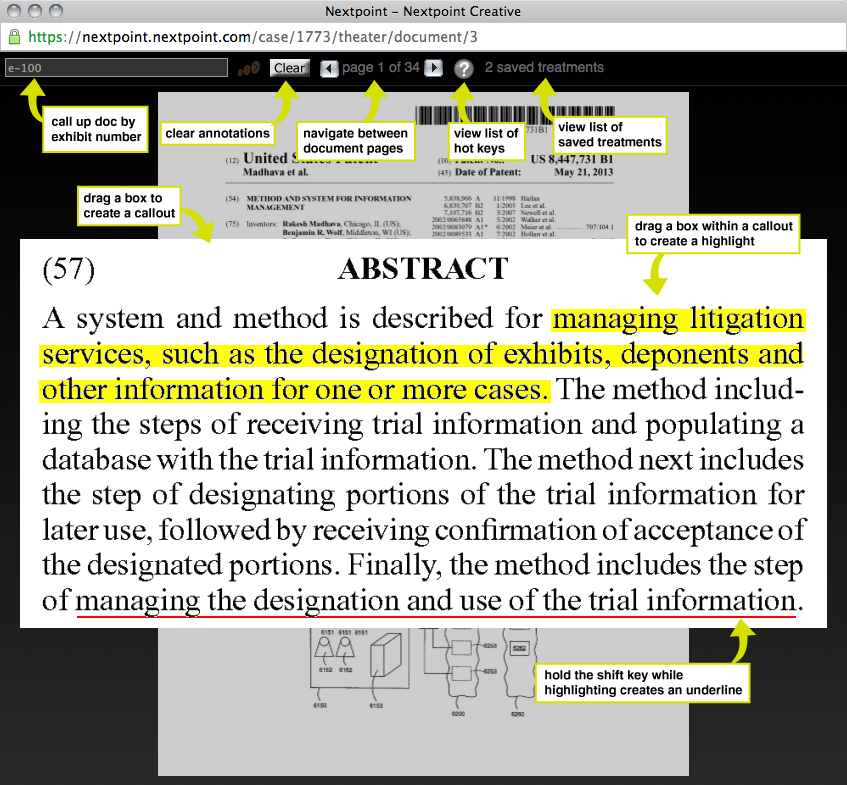This screenshot has height=785, width=847.
Task: Click the footprints icon beside Clear button
Action: (x=248, y=68)
